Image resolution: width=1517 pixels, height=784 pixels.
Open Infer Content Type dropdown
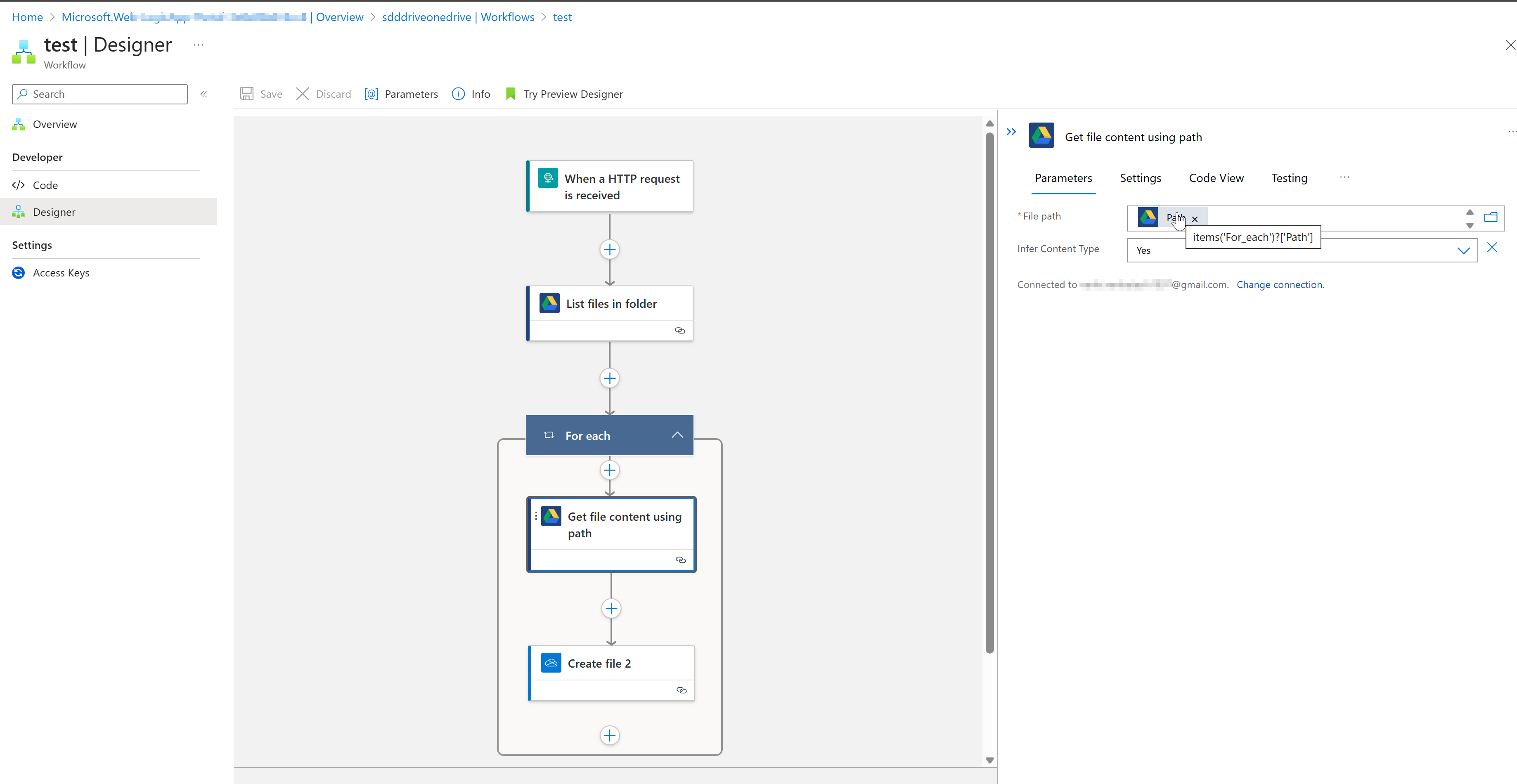pyautogui.click(x=1463, y=251)
